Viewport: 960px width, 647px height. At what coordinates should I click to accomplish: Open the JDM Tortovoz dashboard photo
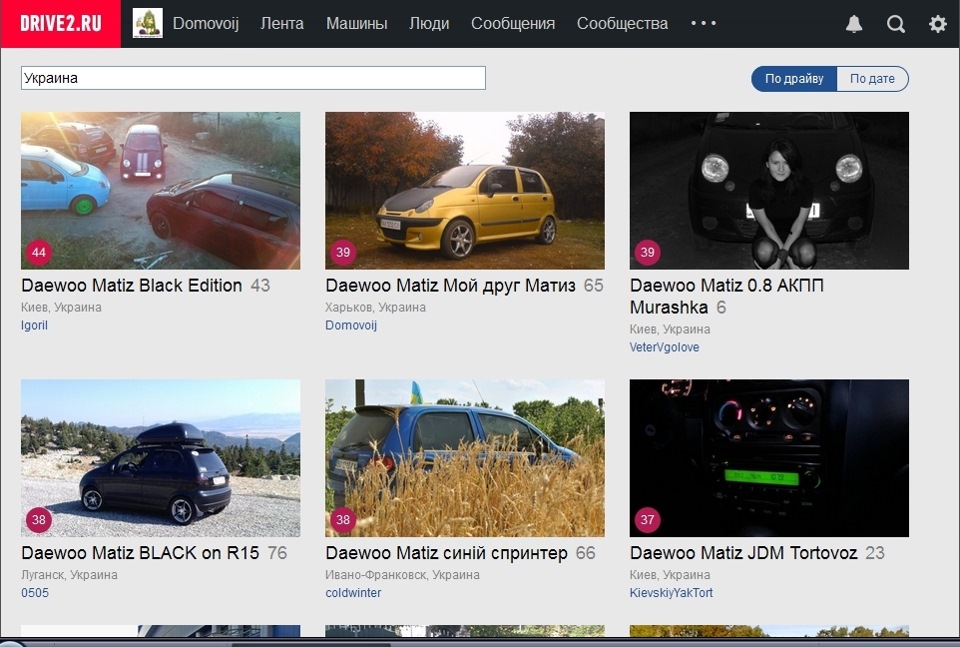point(769,458)
